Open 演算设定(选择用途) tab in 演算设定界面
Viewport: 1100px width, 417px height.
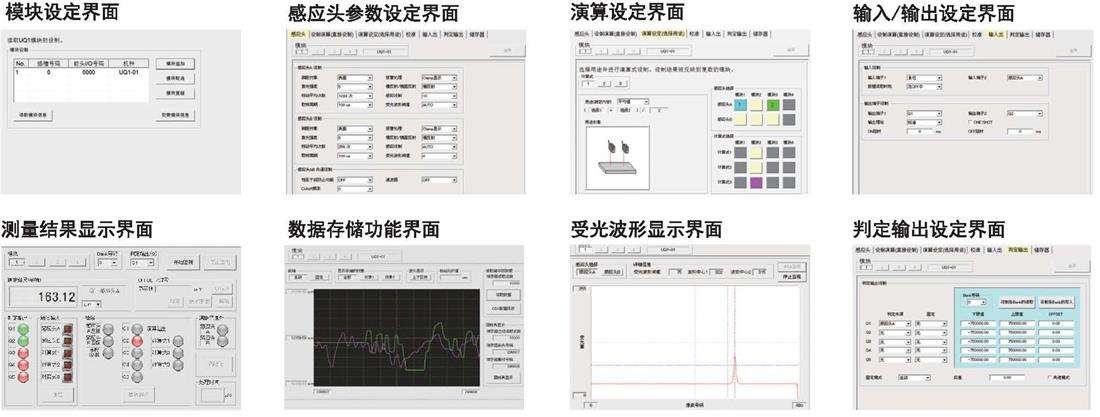pos(663,34)
